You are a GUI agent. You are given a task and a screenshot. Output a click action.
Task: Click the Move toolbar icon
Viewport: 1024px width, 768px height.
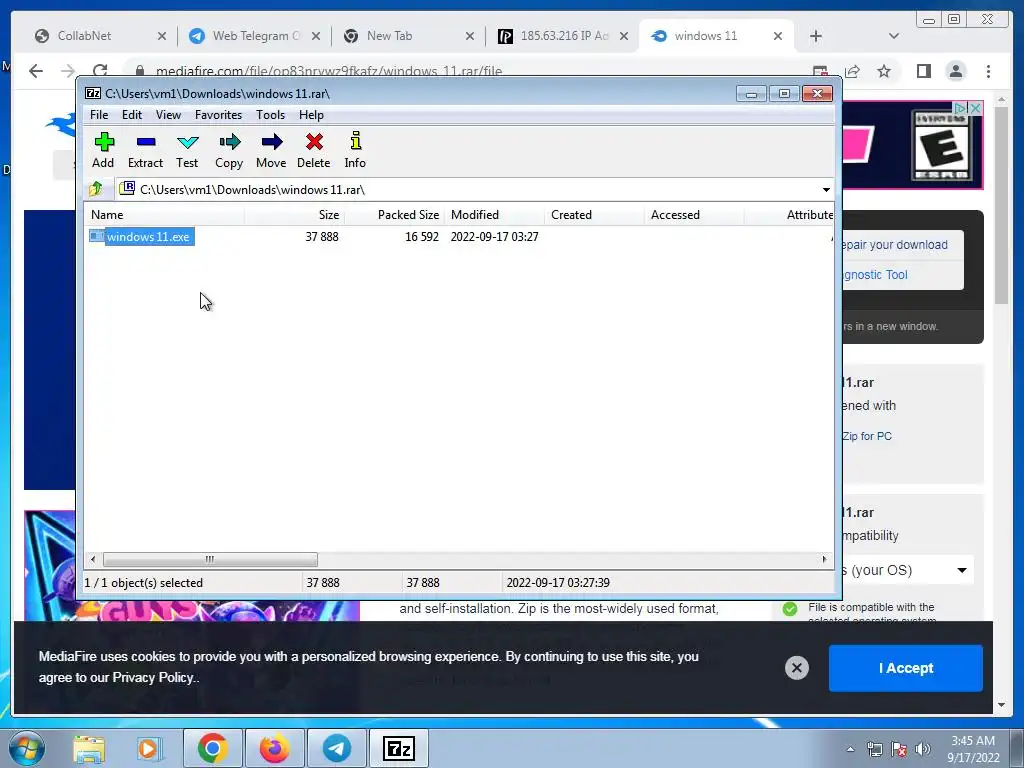tap(271, 150)
